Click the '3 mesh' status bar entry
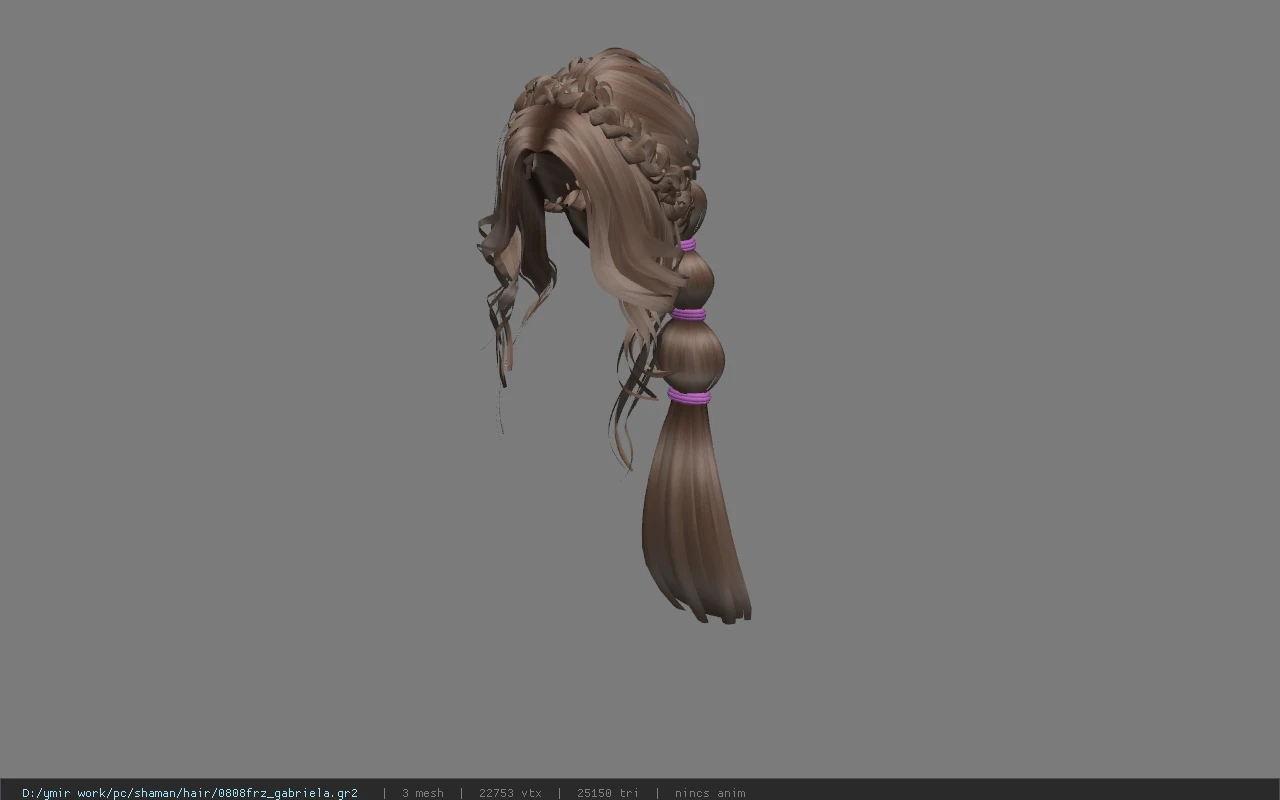This screenshot has height=800, width=1280. (423, 793)
